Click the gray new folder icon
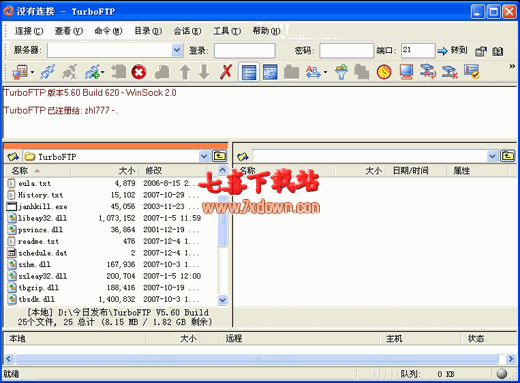 click(291, 72)
